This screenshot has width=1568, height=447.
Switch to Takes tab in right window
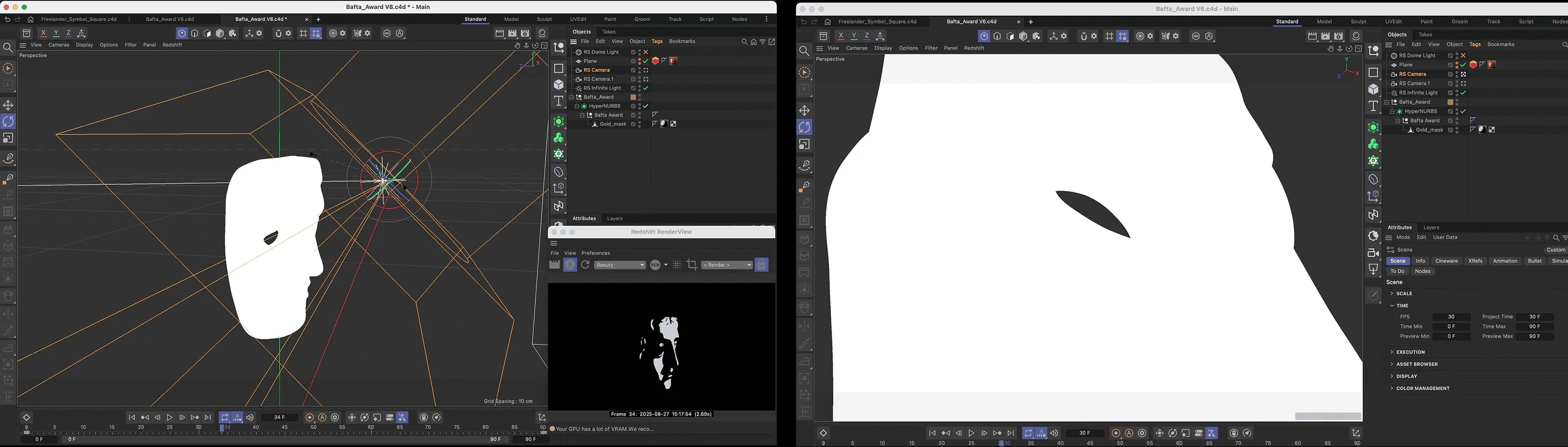(x=1425, y=35)
